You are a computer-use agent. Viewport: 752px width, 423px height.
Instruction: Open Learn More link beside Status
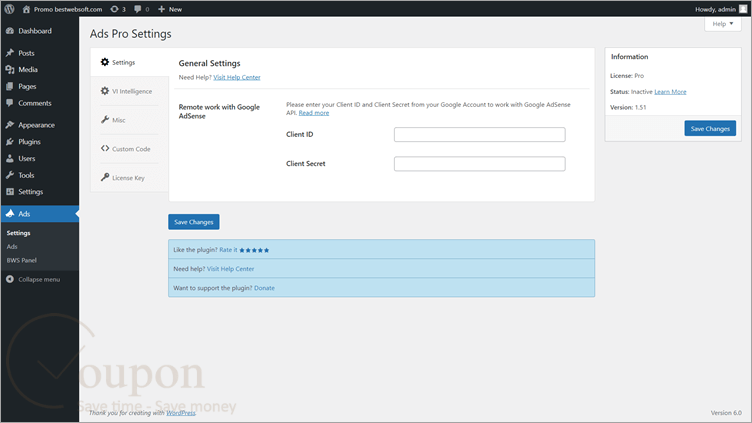tap(670, 92)
